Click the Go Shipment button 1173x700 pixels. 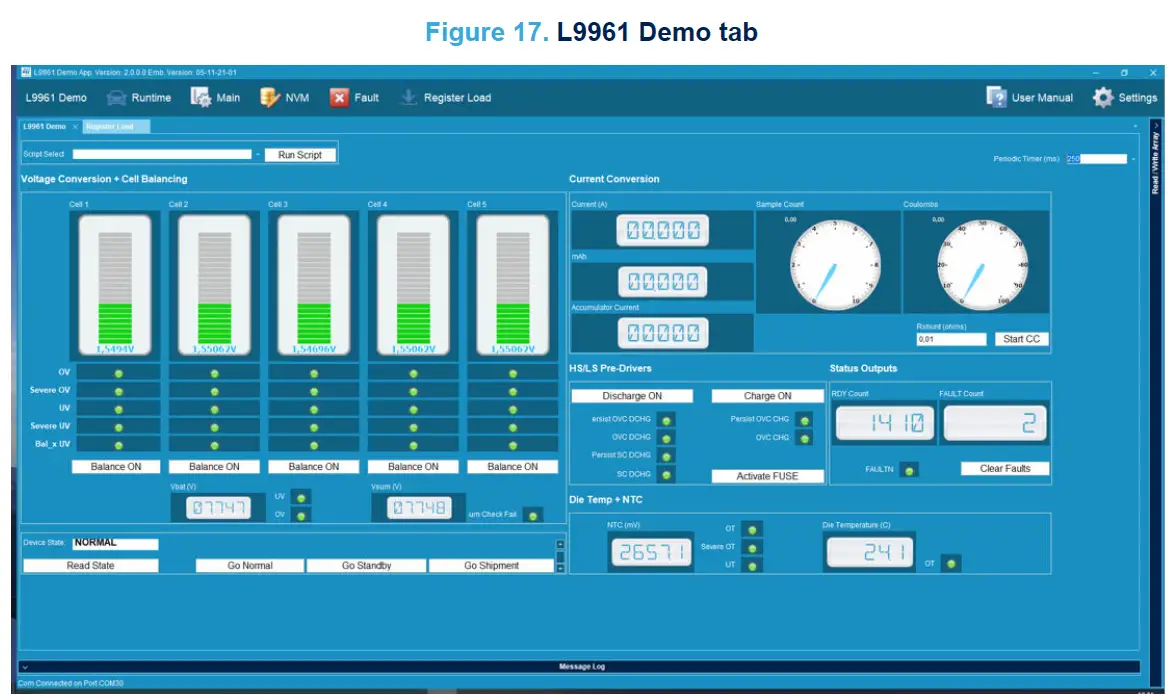point(491,565)
